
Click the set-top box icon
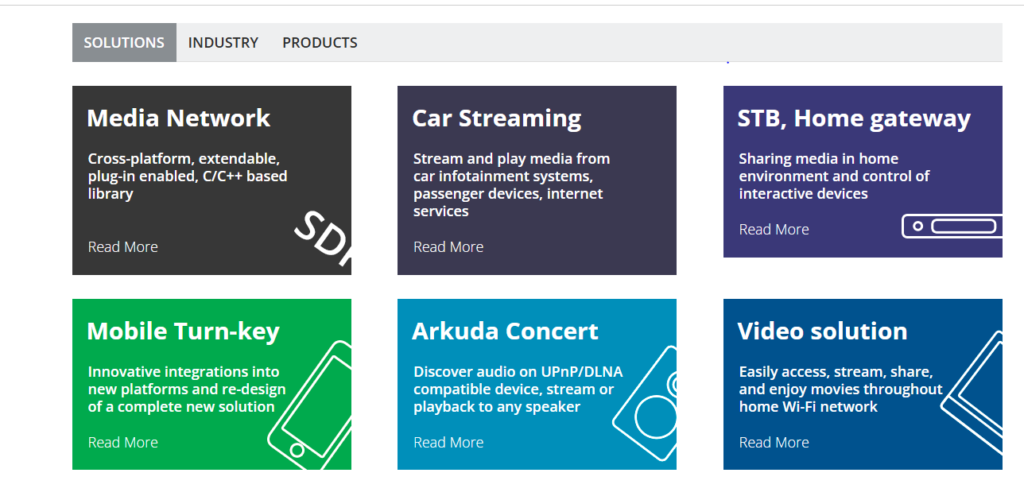[951, 226]
